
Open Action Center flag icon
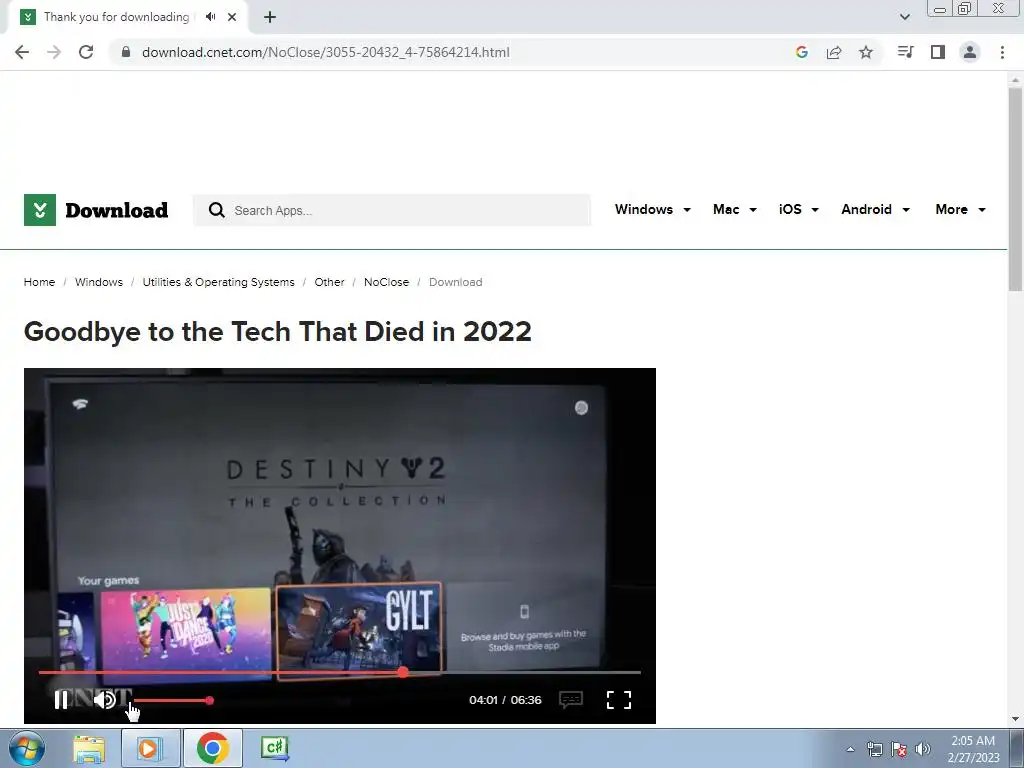click(x=899, y=749)
